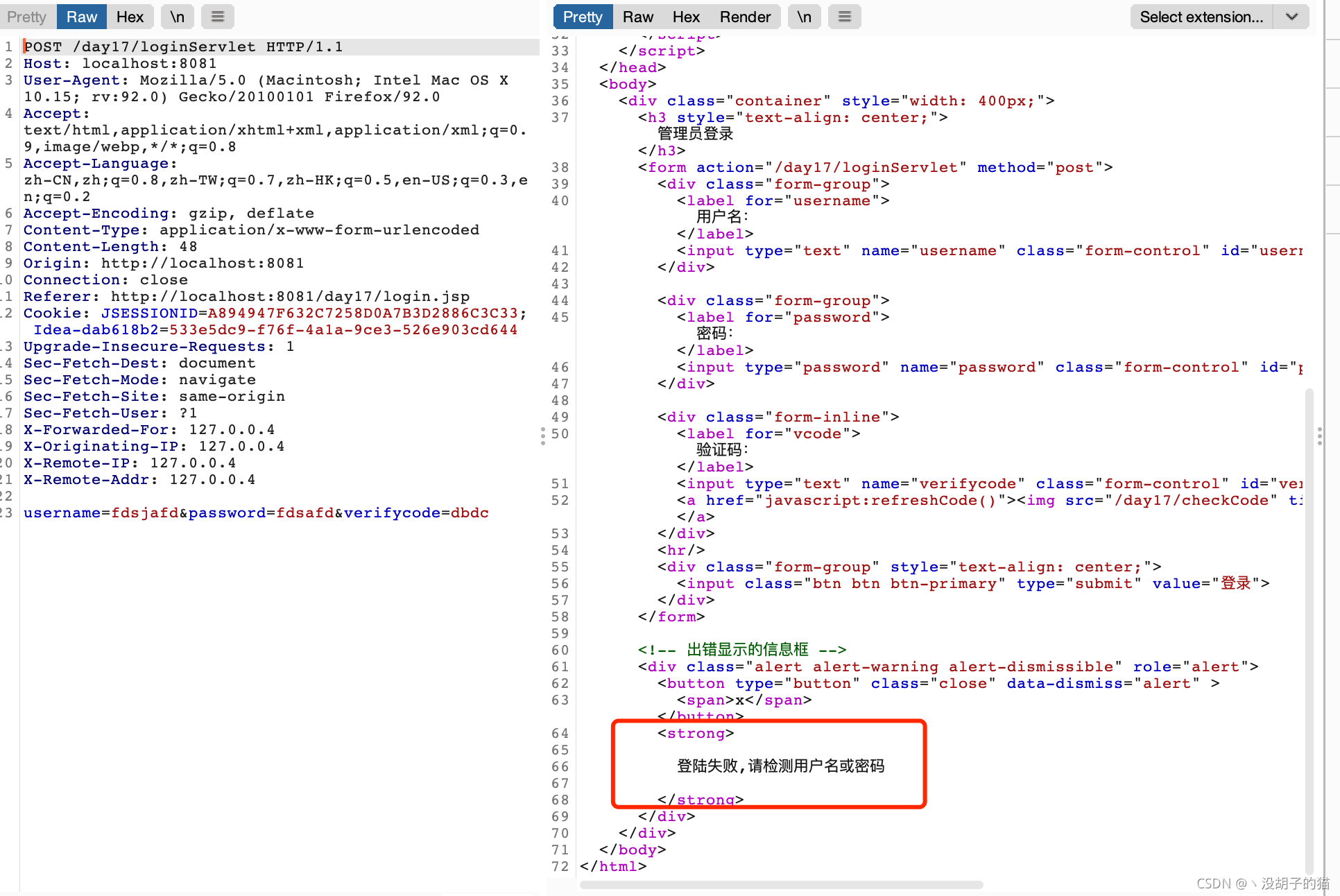Switch request panel to Pretty view
Viewport: 1340px width, 896px height.
pyautogui.click(x=27, y=17)
